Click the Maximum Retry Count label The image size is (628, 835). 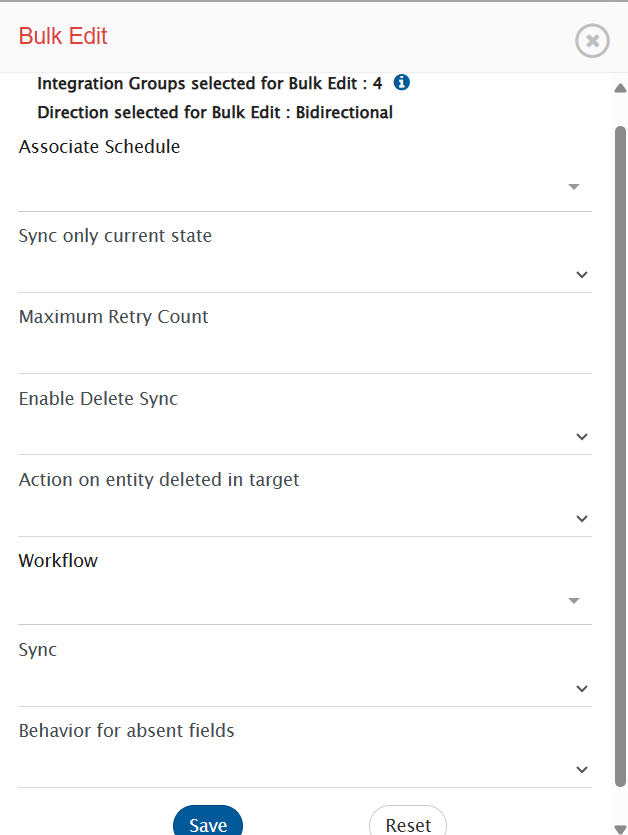coord(114,317)
